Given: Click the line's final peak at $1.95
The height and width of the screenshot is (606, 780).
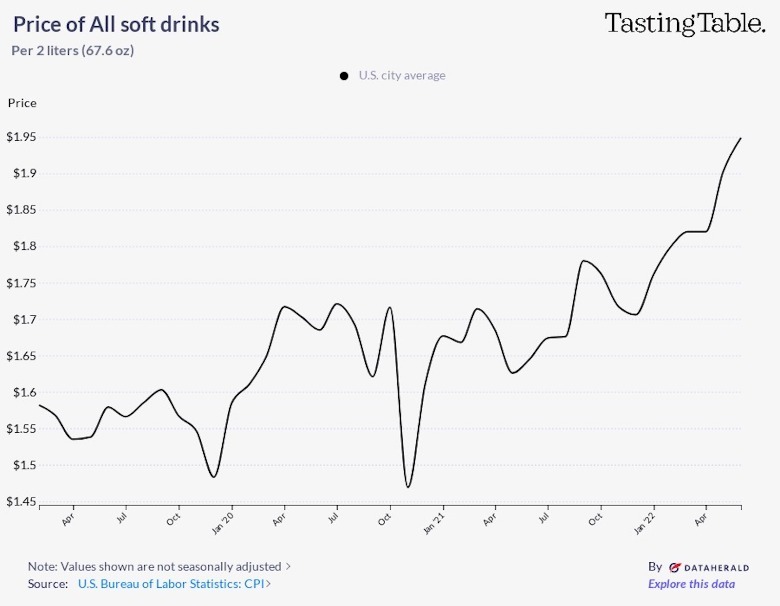Looking at the screenshot, I should [740, 138].
